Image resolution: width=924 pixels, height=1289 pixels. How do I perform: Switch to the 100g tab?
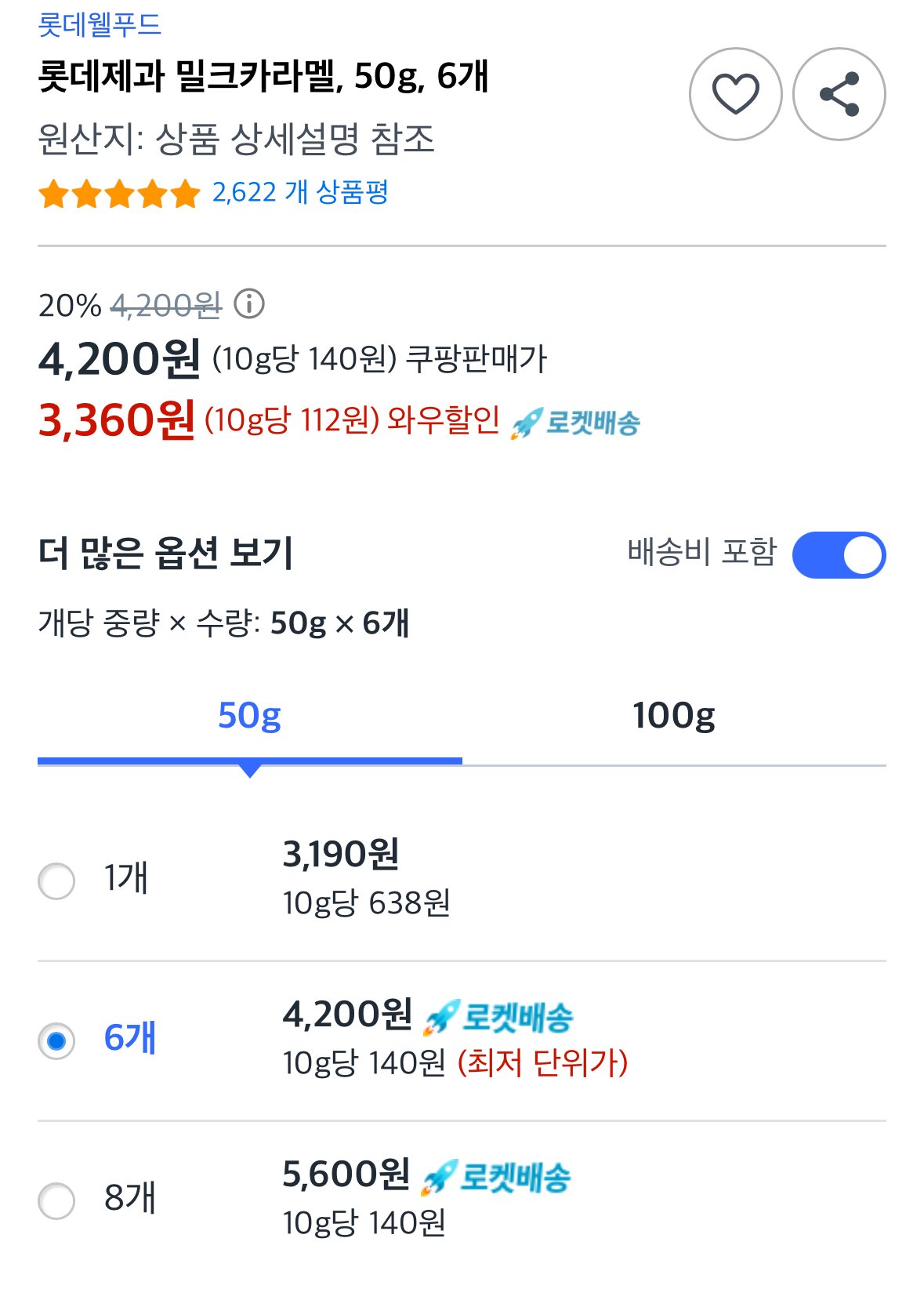[674, 715]
